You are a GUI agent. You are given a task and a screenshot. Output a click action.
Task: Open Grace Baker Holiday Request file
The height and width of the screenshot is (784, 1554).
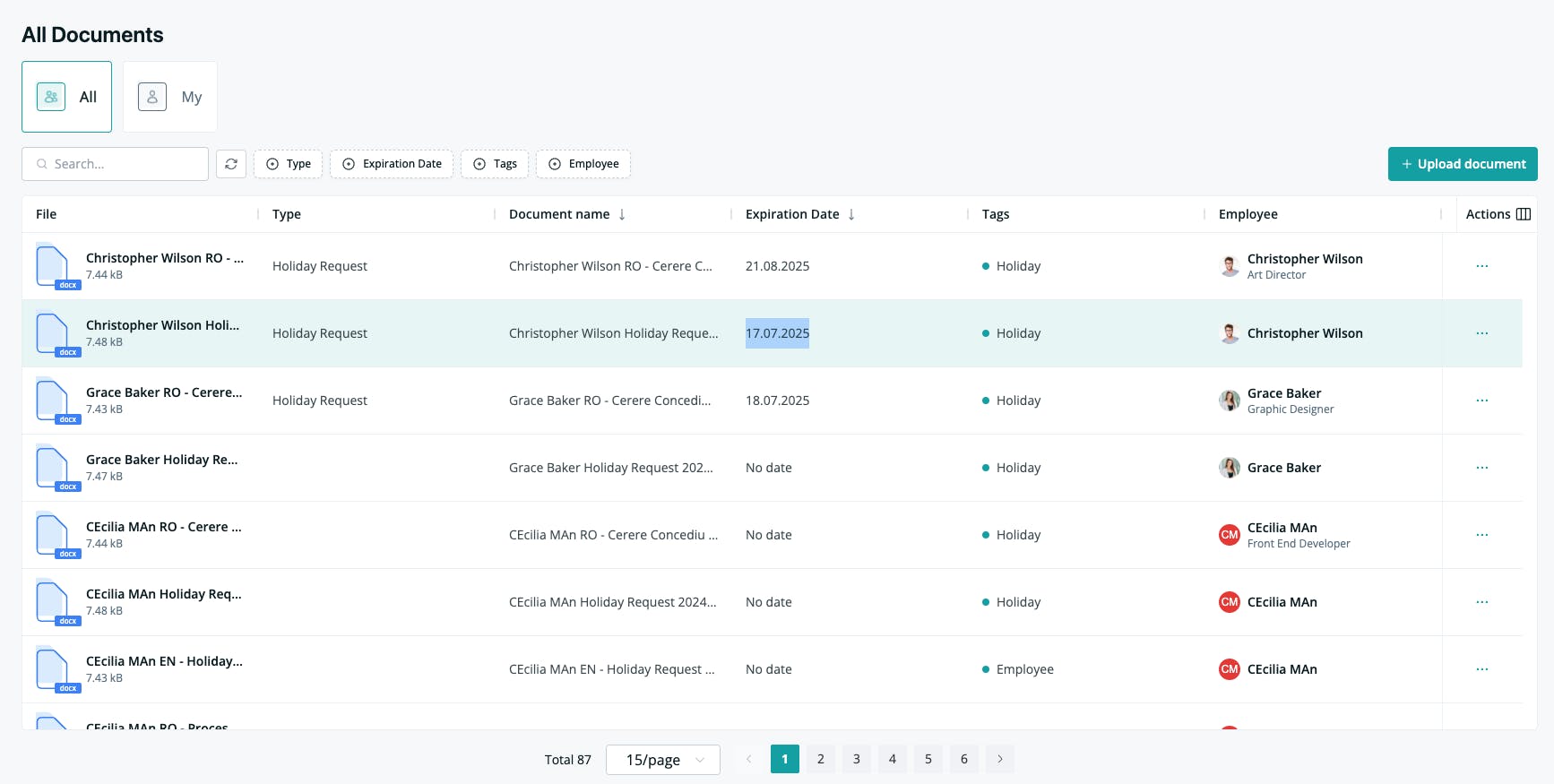(161, 460)
